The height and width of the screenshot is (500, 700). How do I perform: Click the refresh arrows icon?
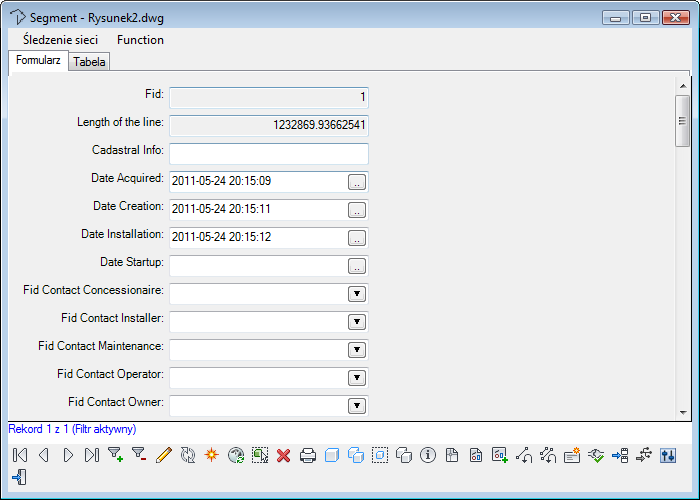[x=188, y=455]
